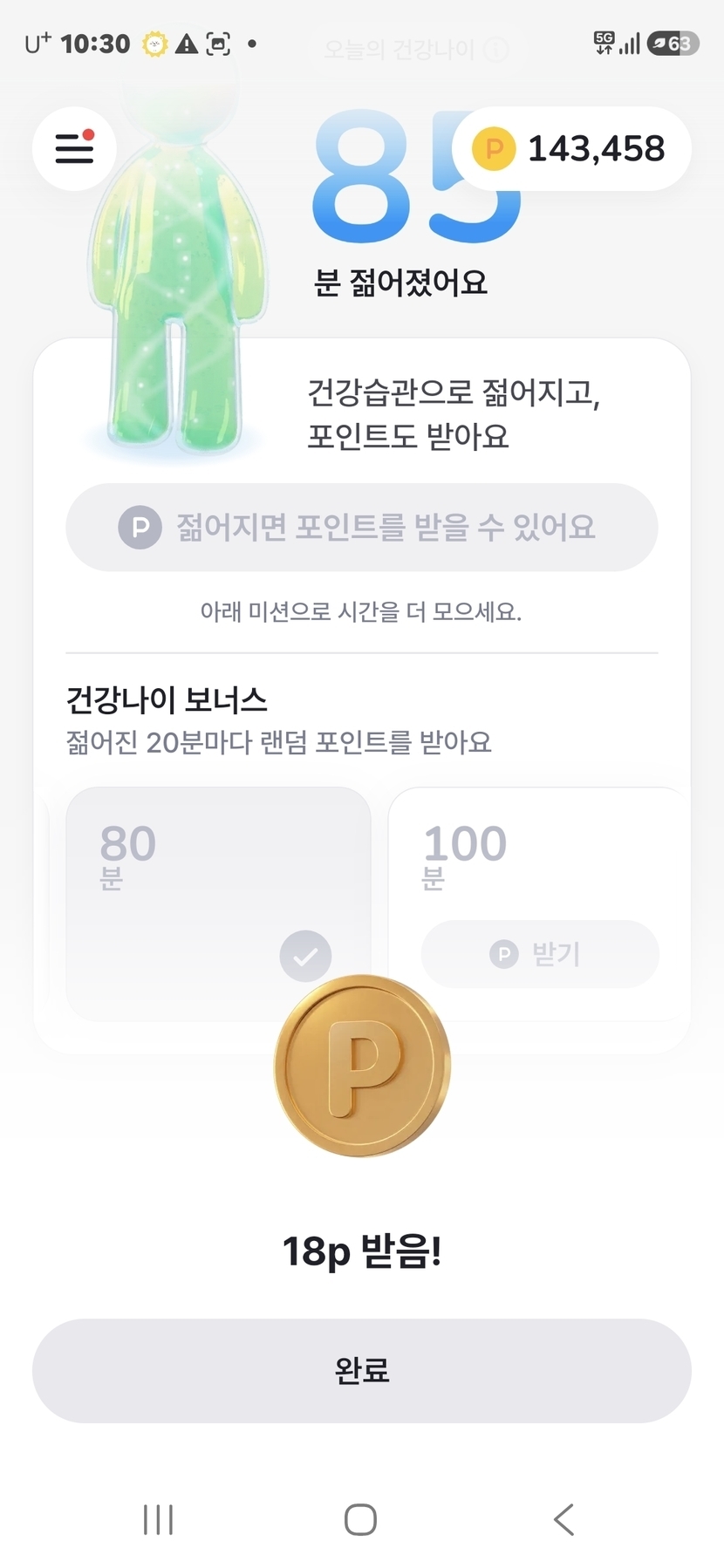This screenshot has width=724, height=1568.
Task: Tap the info icon next to 오늘의 건강나이
Action: [x=495, y=50]
